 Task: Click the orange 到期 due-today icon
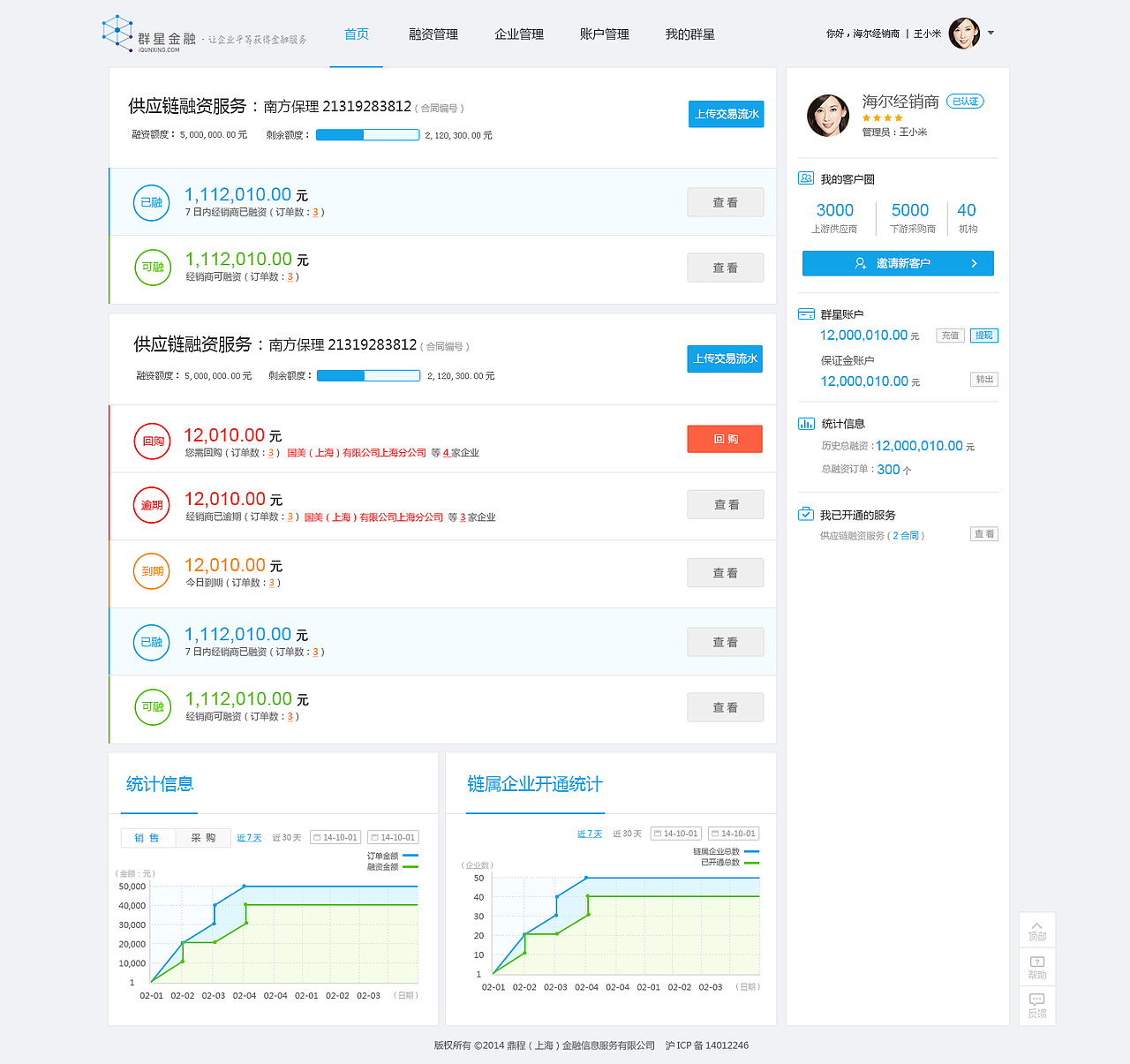pos(151,572)
